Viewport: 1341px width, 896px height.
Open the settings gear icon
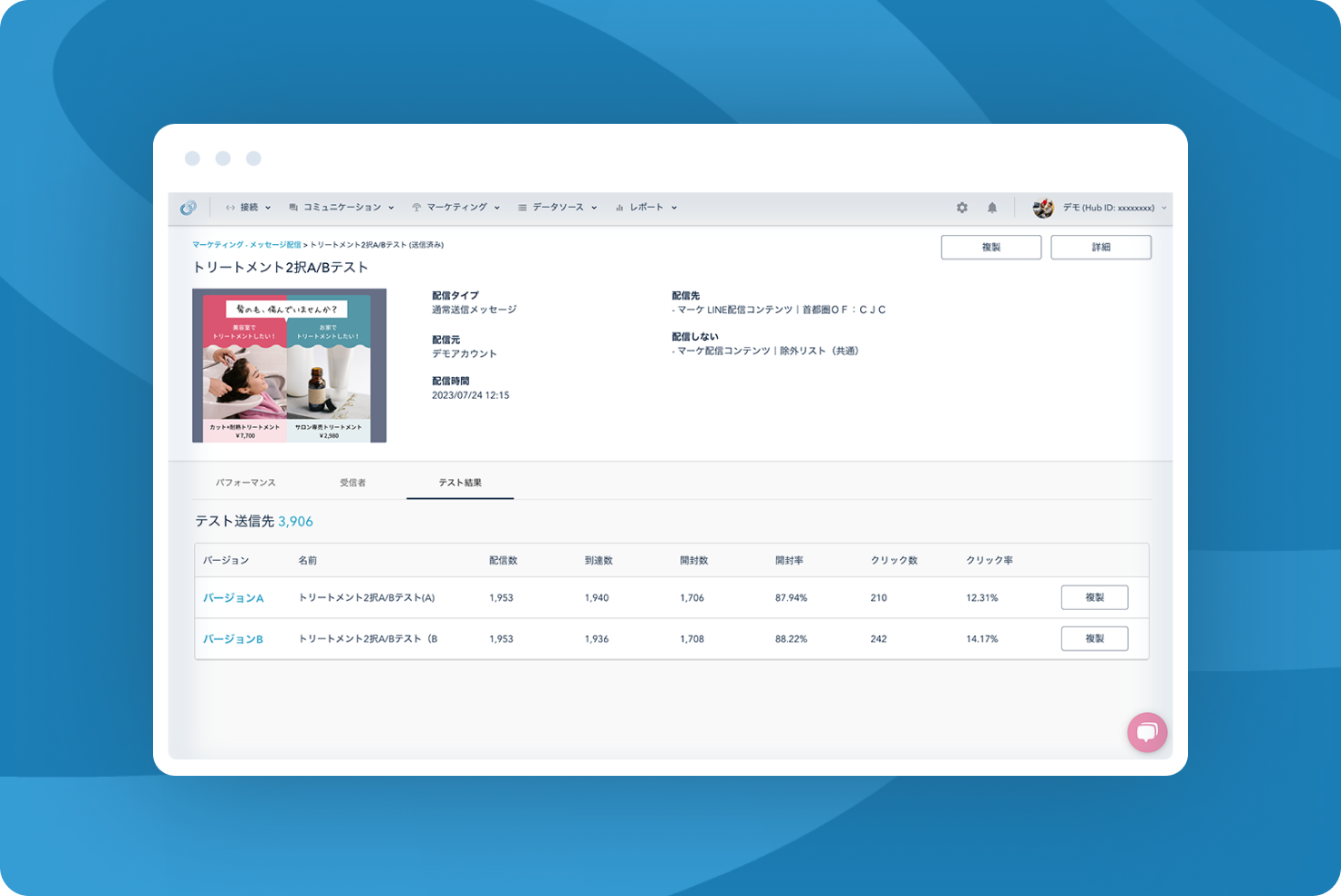point(962,207)
